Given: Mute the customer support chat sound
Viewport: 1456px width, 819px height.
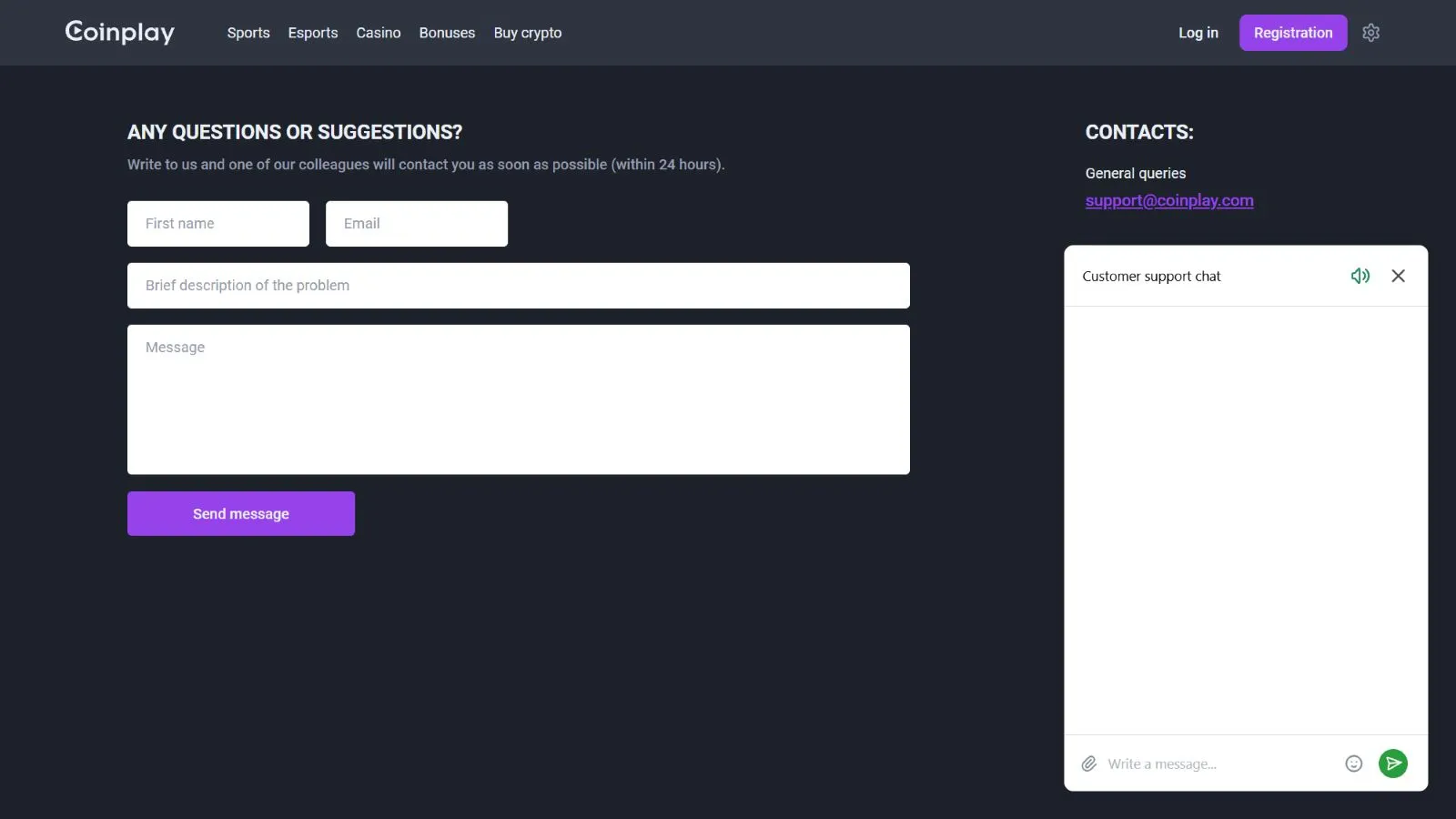Looking at the screenshot, I should pos(1360,276).
